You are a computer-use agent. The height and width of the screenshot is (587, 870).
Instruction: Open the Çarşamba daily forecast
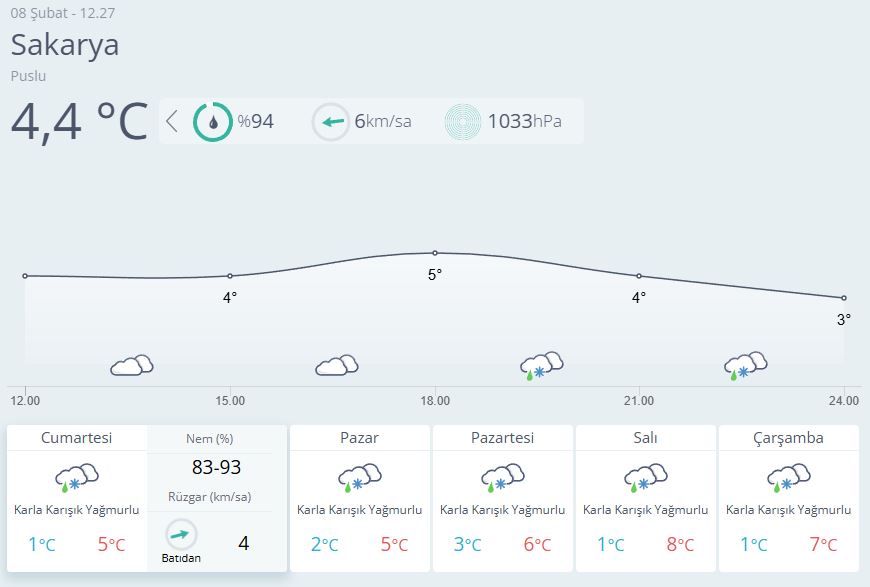(x=788, y=498)
